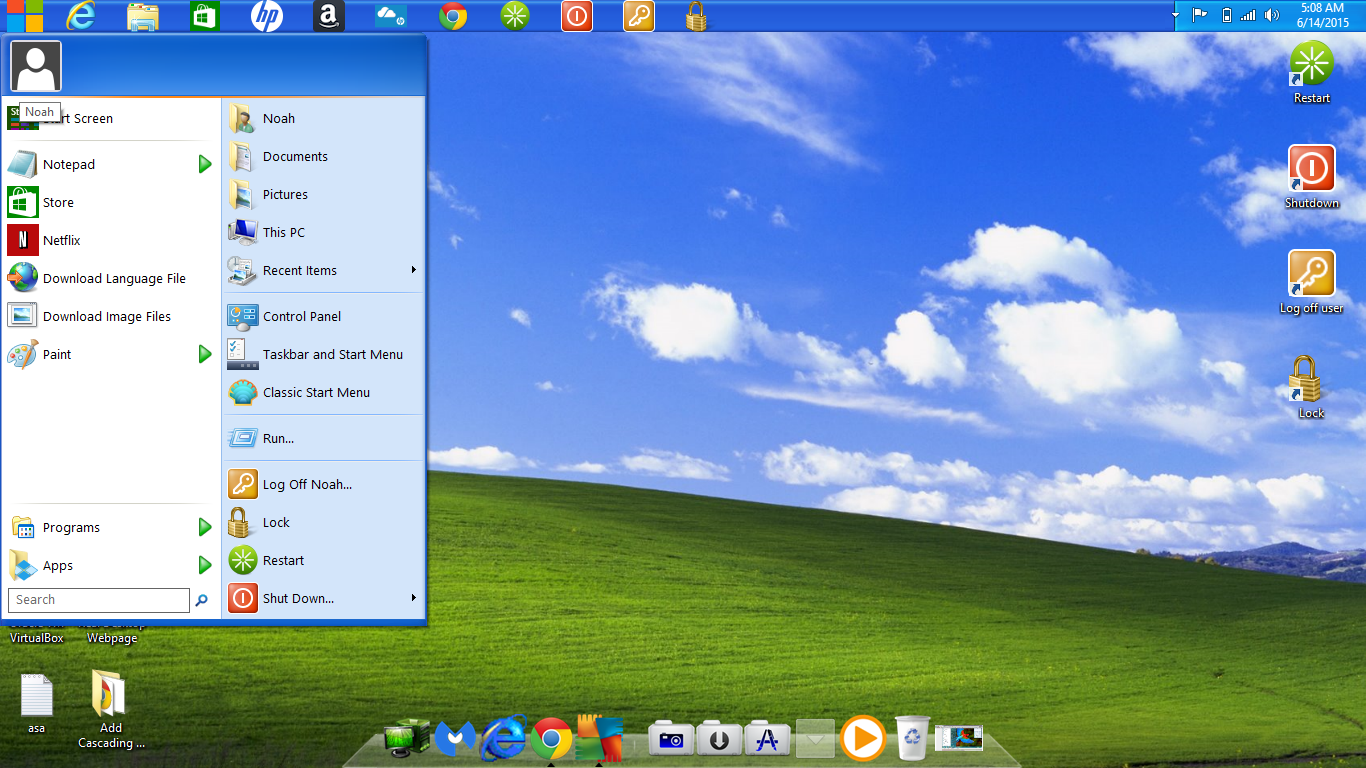The width and height of the screenshot is (1366, 768).
Task: Expand the Notepad submenu arrow
Action: click(x=205, y=164)
